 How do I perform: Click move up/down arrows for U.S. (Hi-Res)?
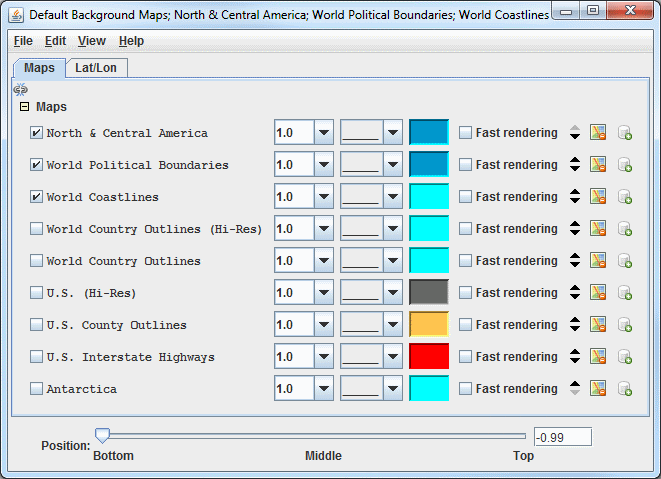(x=575, y=293)
